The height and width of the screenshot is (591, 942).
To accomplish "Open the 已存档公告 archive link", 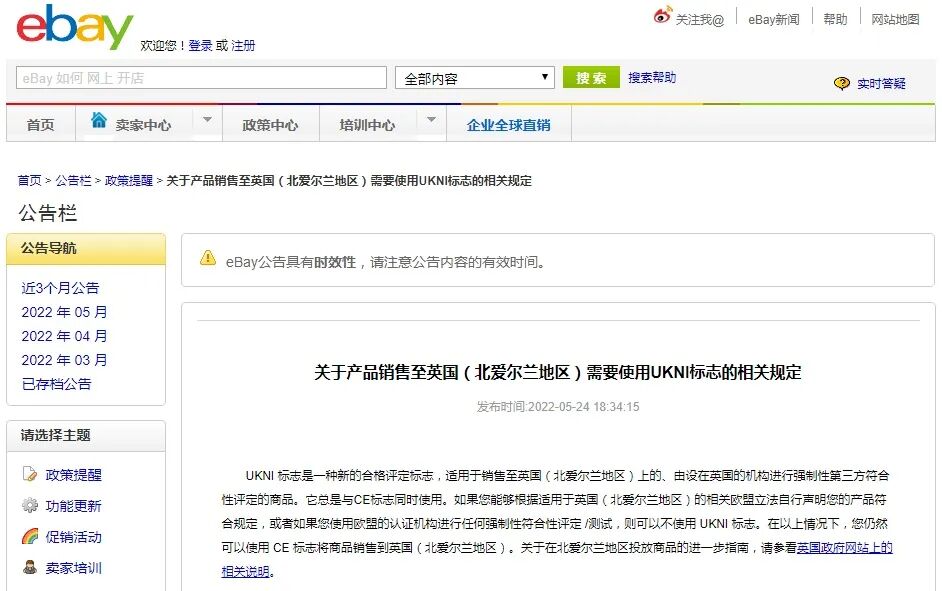I will [x=56, y=384].
